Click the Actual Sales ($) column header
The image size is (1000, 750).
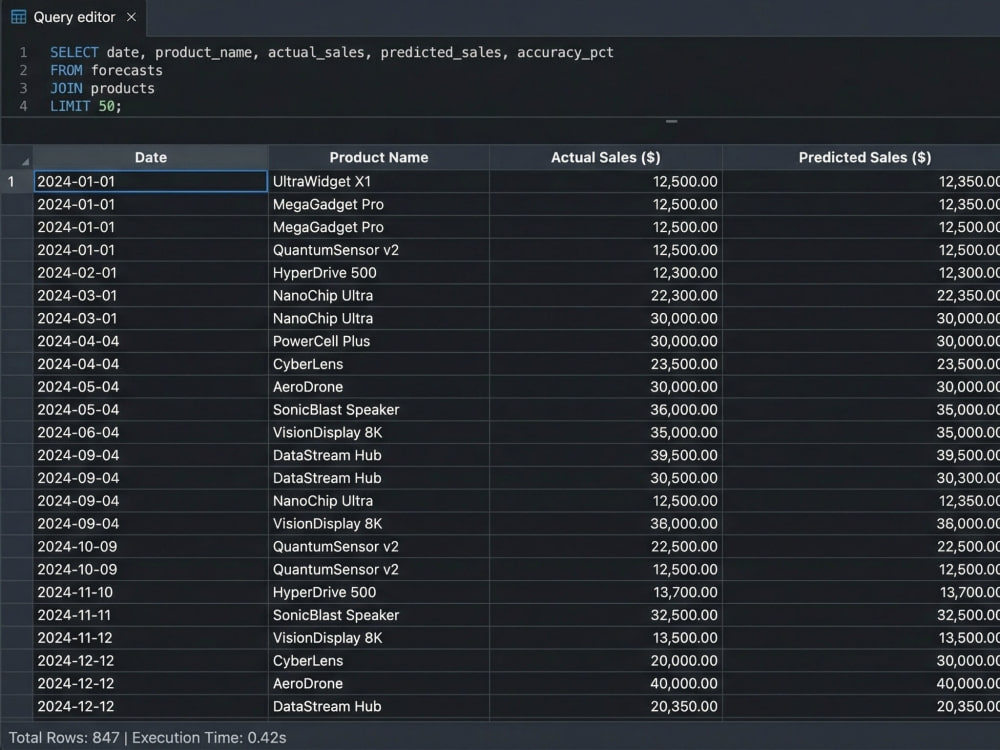coord(606,158)
